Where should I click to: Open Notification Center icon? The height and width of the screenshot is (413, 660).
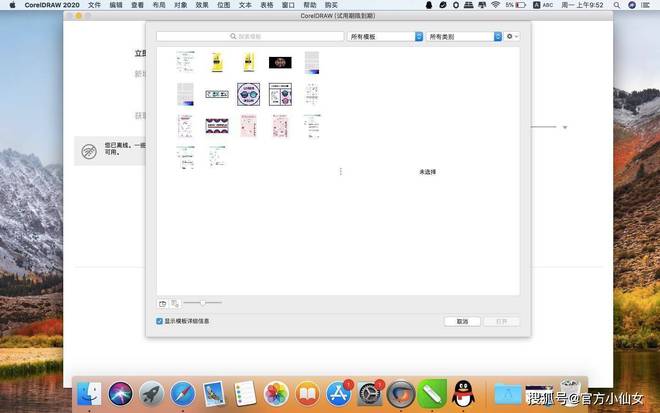645,5
